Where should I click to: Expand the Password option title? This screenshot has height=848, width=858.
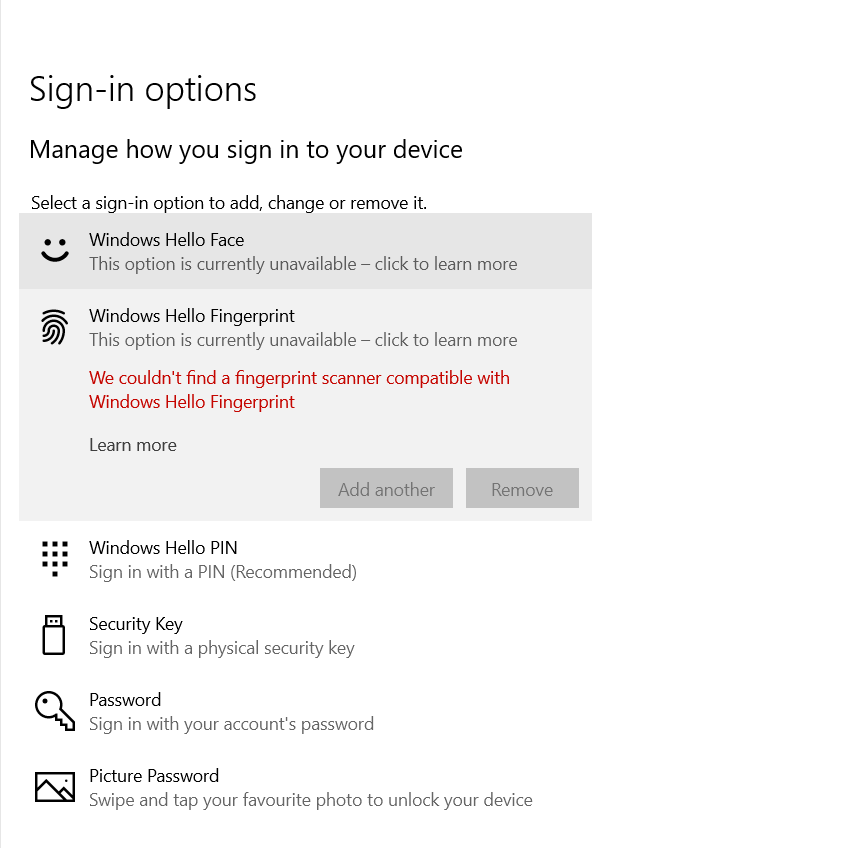tap(125, 700)
